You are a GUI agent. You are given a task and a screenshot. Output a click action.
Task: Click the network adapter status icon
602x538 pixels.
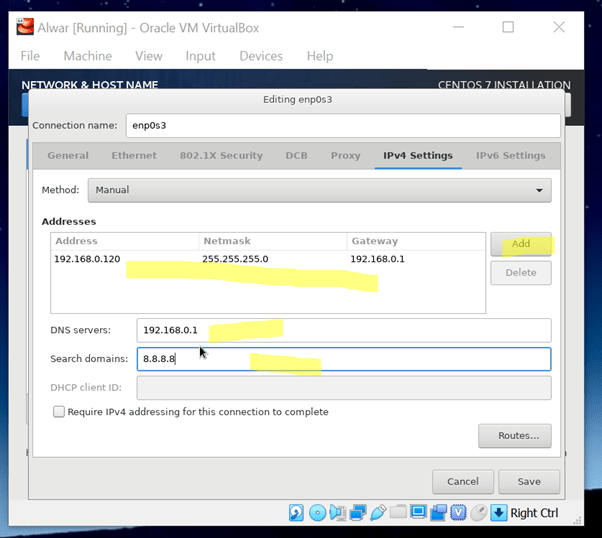[359, 513]
